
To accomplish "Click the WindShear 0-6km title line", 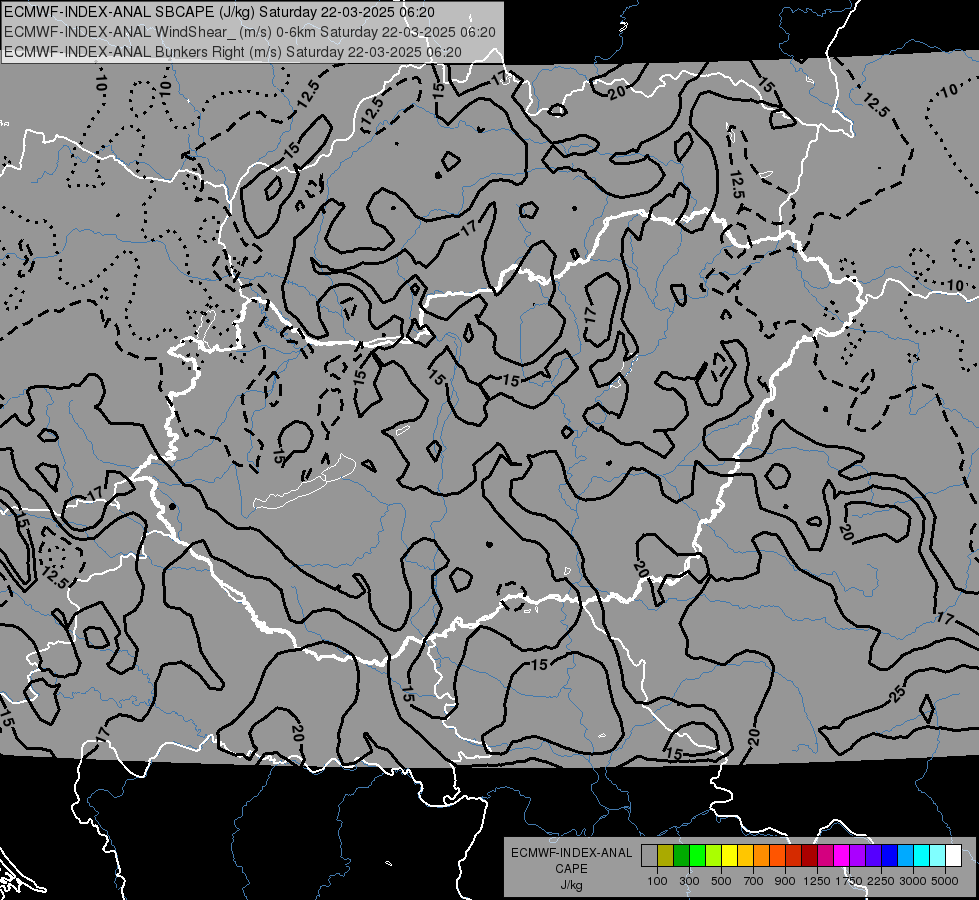I will [250, 32].
